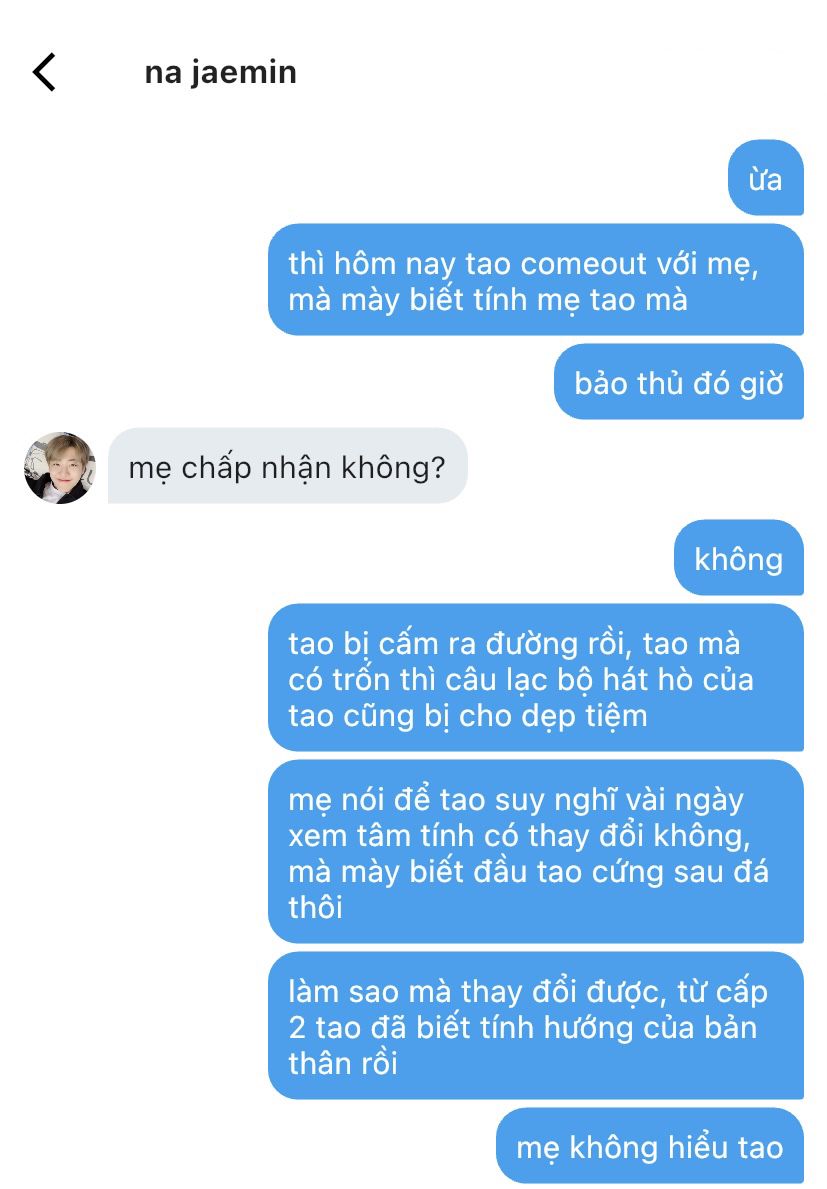Select message 'thì hôm nay tao comeout với mẹ'
The image size is (827, 1189).
(535, 280)
